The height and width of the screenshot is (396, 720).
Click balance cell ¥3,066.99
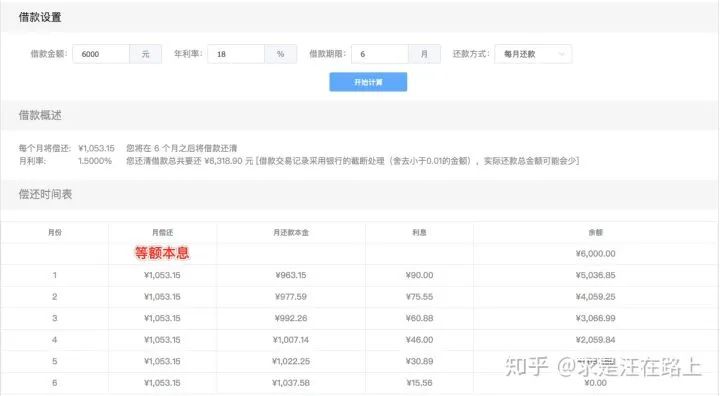click(596, 318)
